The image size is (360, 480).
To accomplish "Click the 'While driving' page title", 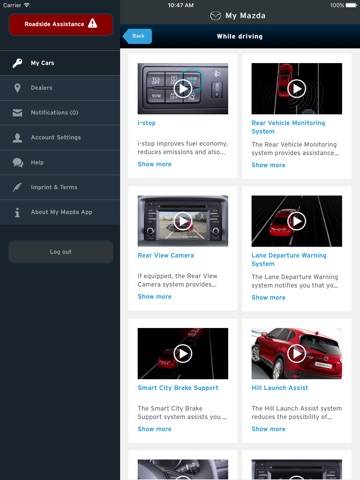I will [240, 36].
